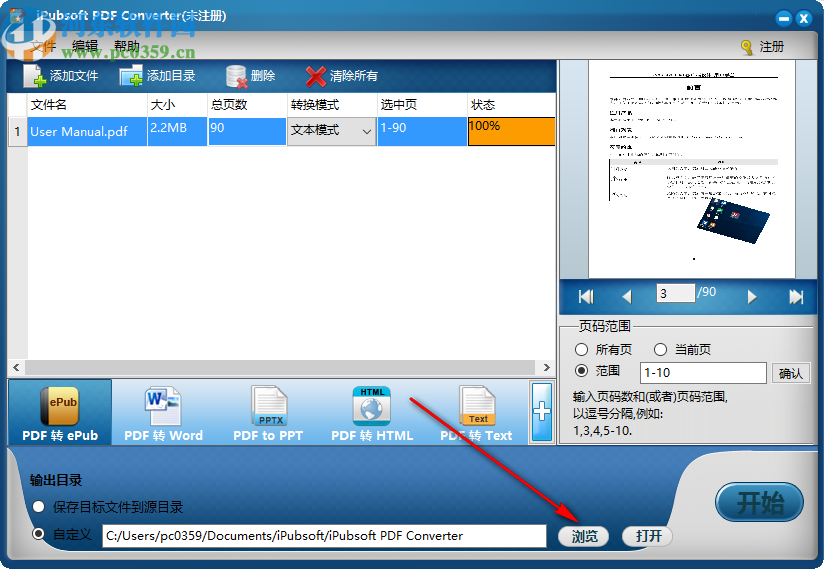Screen dimensions: 824x569
Task: Click the file list left scroll arrow
Action: (16, 367)
